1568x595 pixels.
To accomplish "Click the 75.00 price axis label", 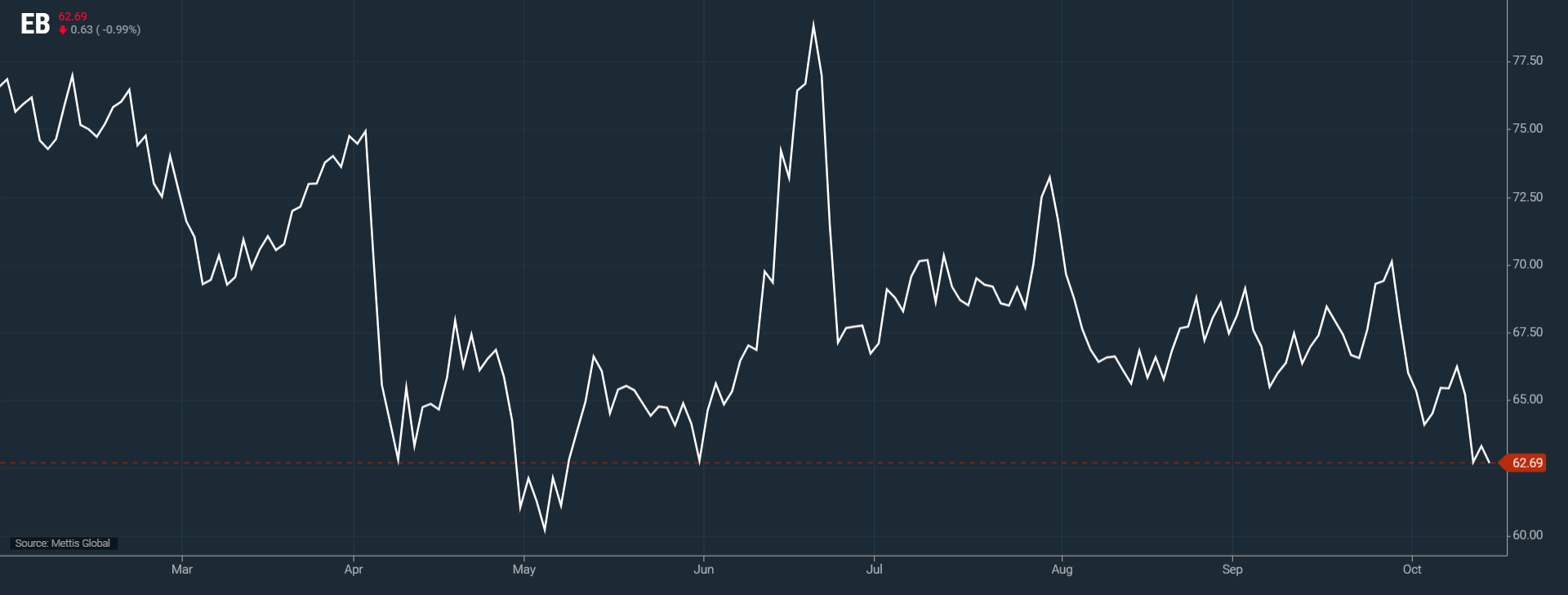I will 1527,128.
